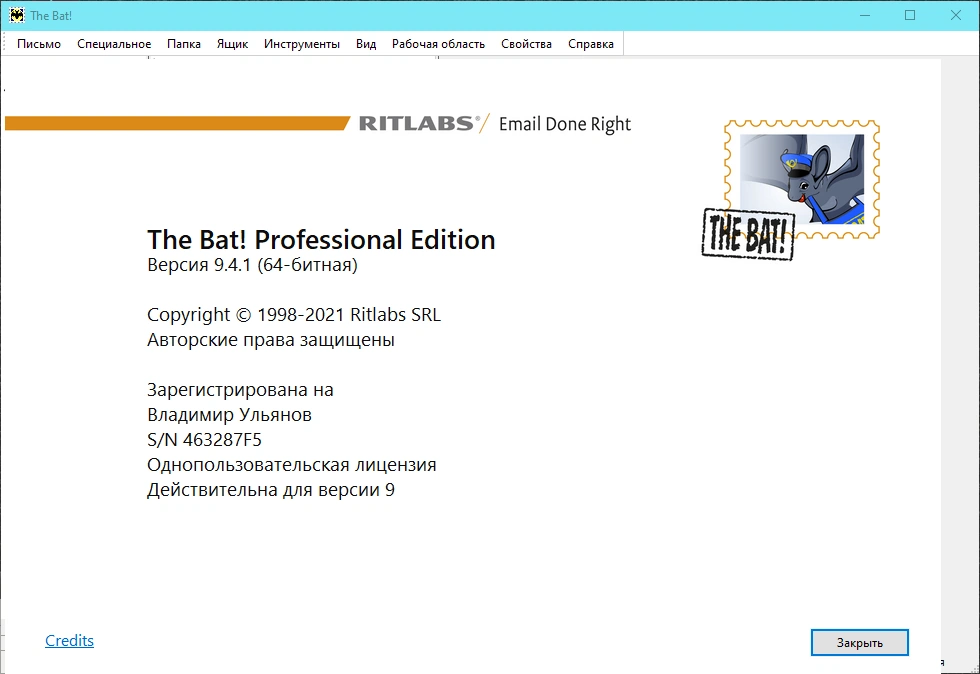The image size is (980, 674).
Task: Click the Авторские права защищены line
Action: (x=271, y=340)
